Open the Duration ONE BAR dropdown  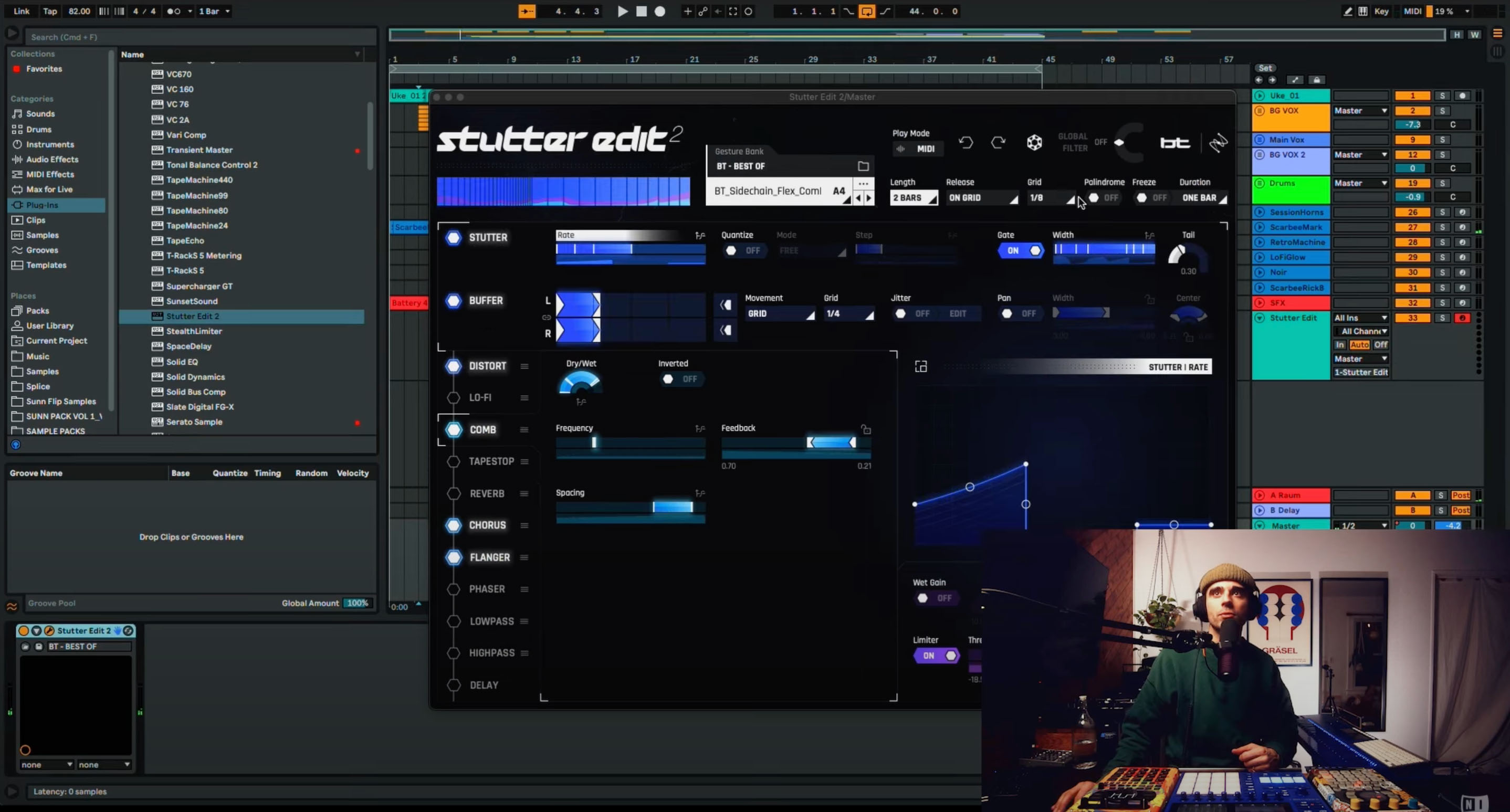[1203, 198]
